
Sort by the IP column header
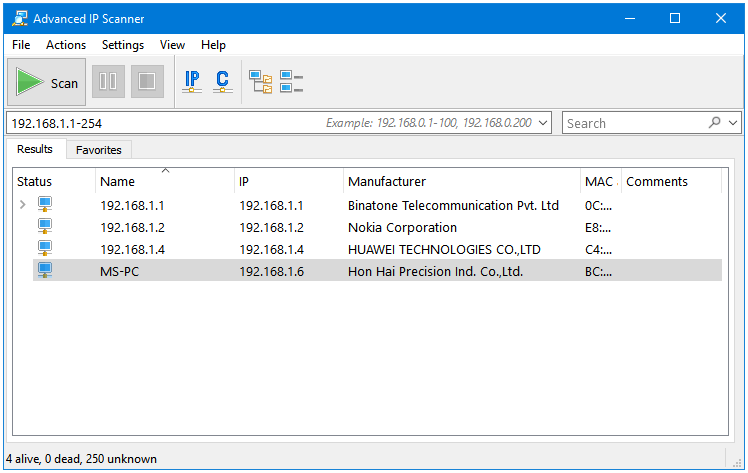pos(289,182)
